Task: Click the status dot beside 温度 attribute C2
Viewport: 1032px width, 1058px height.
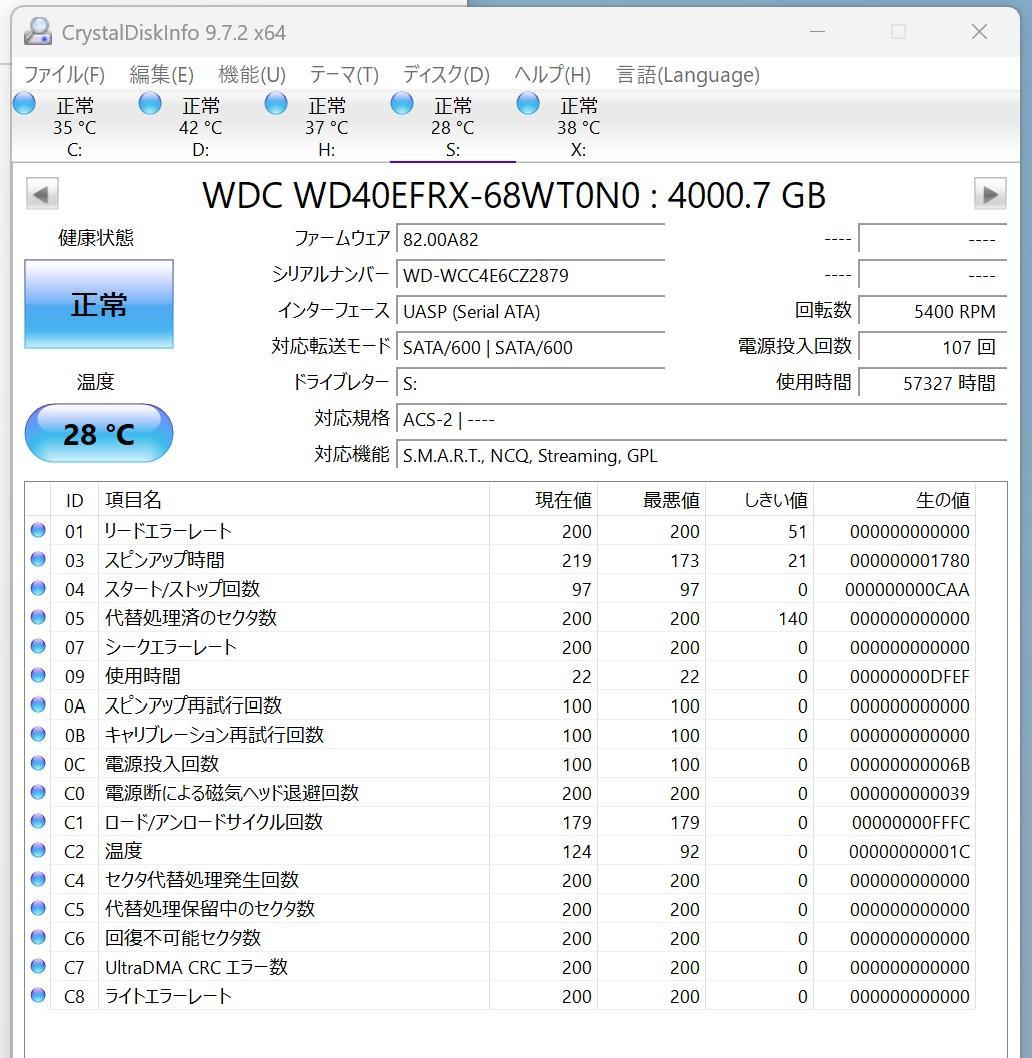Action: (37, 851)
